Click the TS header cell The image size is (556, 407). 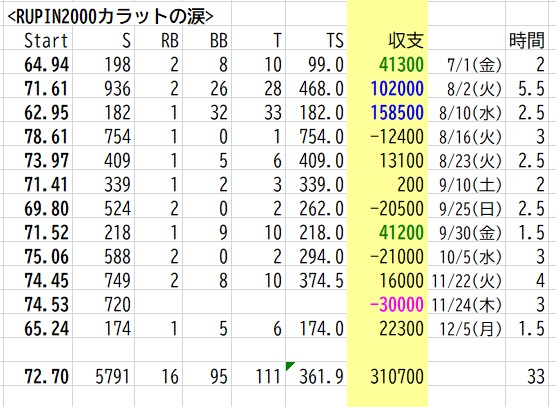[x=335, y=40]
